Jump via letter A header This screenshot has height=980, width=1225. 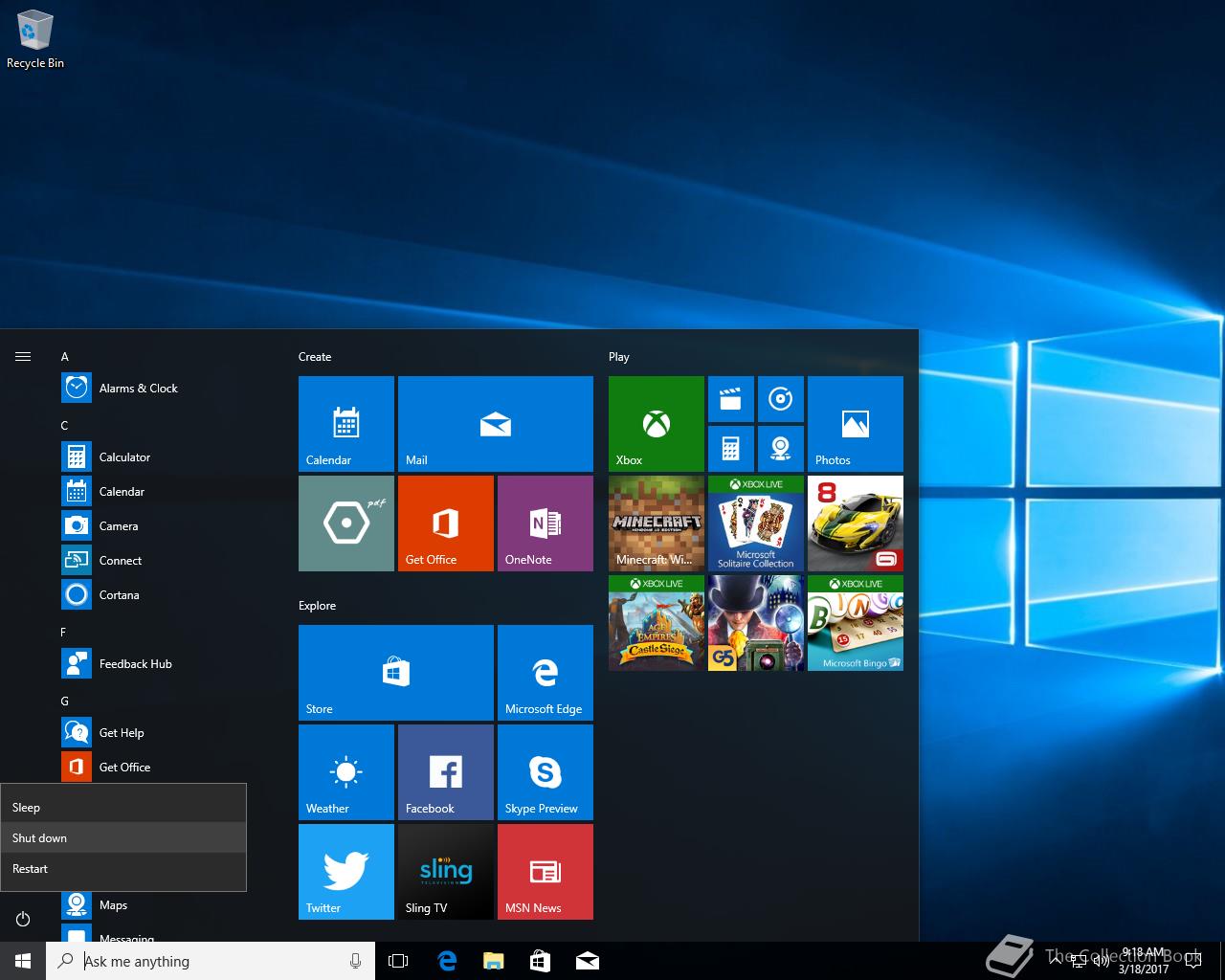[65, 357]
